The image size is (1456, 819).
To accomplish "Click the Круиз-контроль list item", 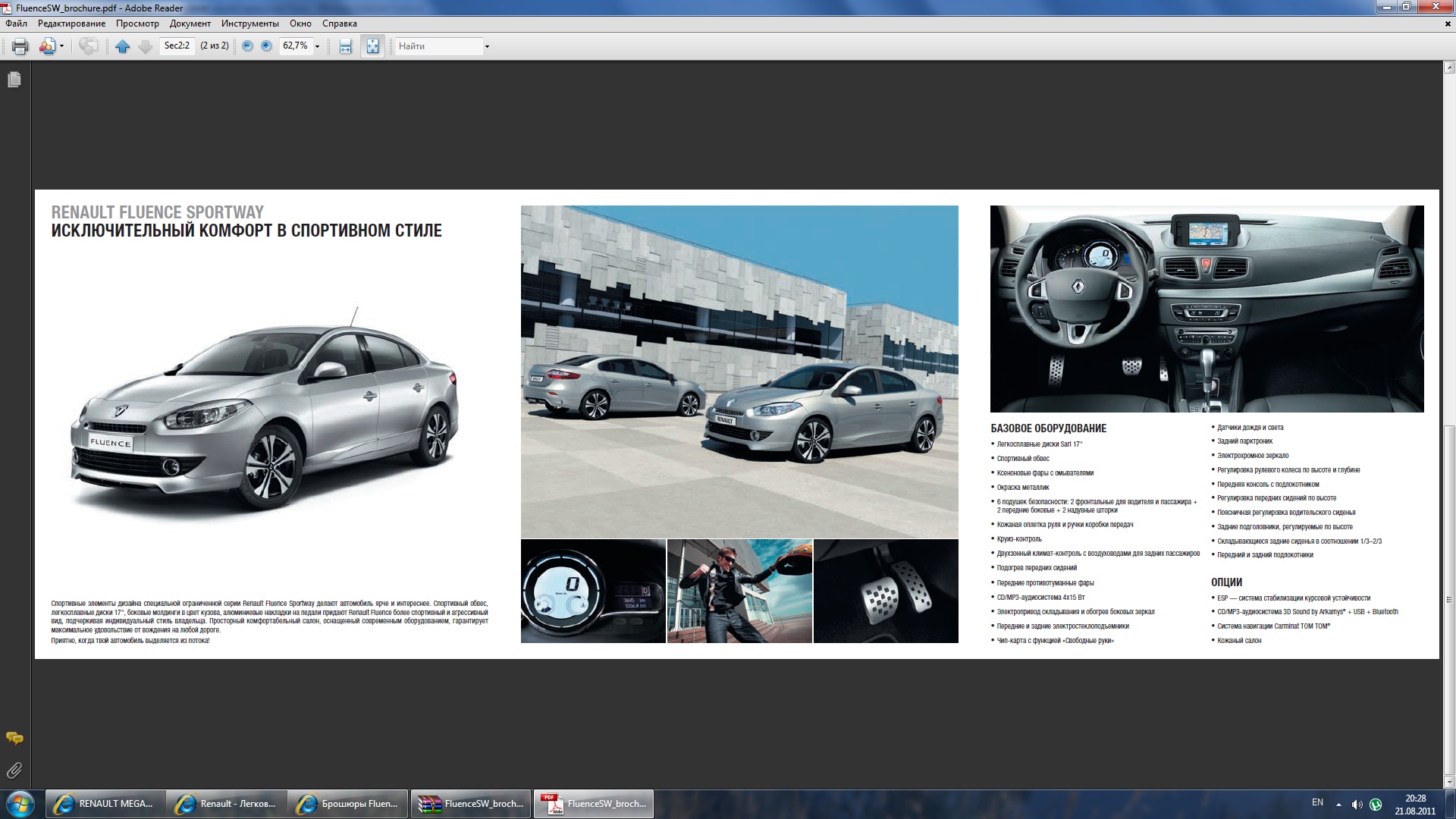I will tap(1019, 539).
